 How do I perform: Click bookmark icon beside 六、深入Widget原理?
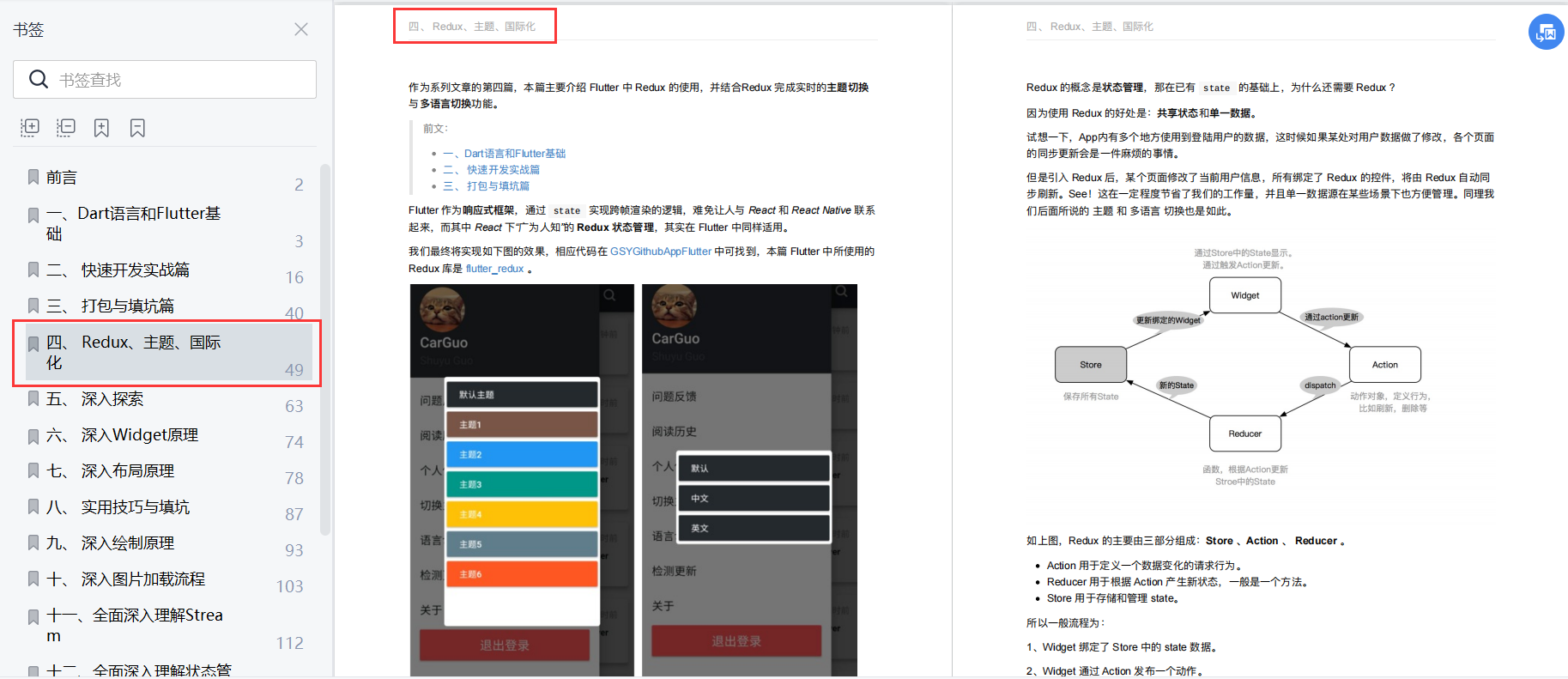click(x=33, y=434)
